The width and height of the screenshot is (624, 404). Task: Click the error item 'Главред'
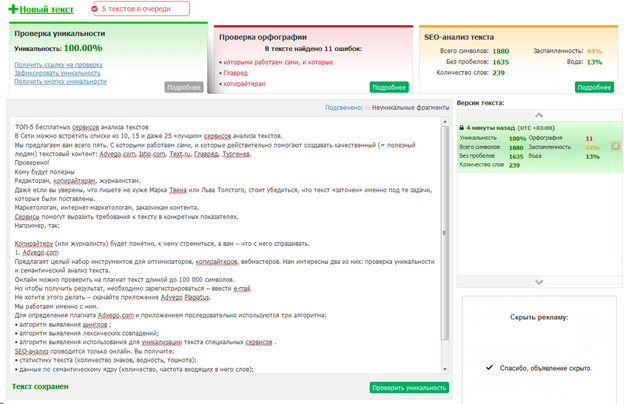[235, 73]
